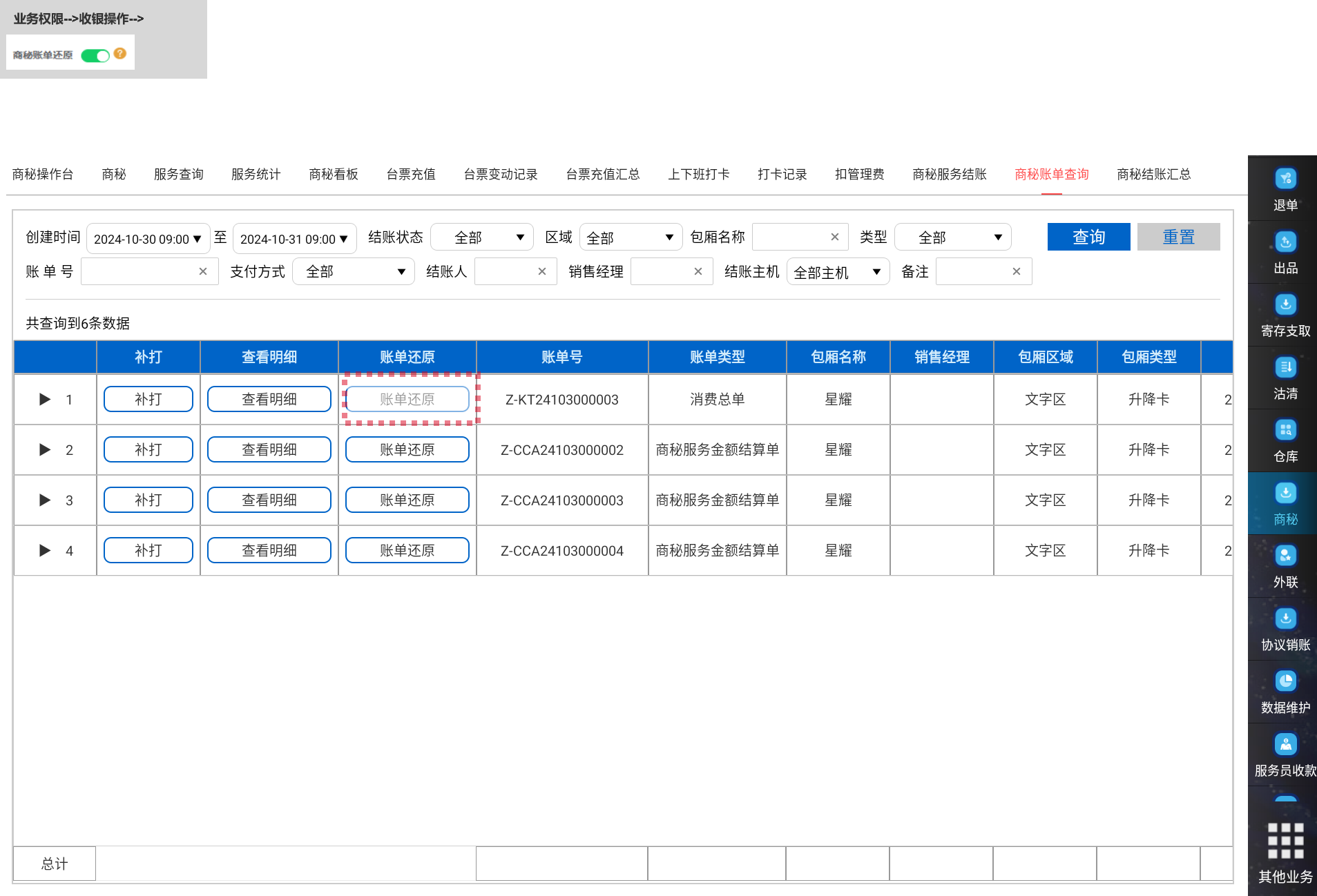Click 补打 in row 3
1317x896 pixels.
click(x=148, y=500)
